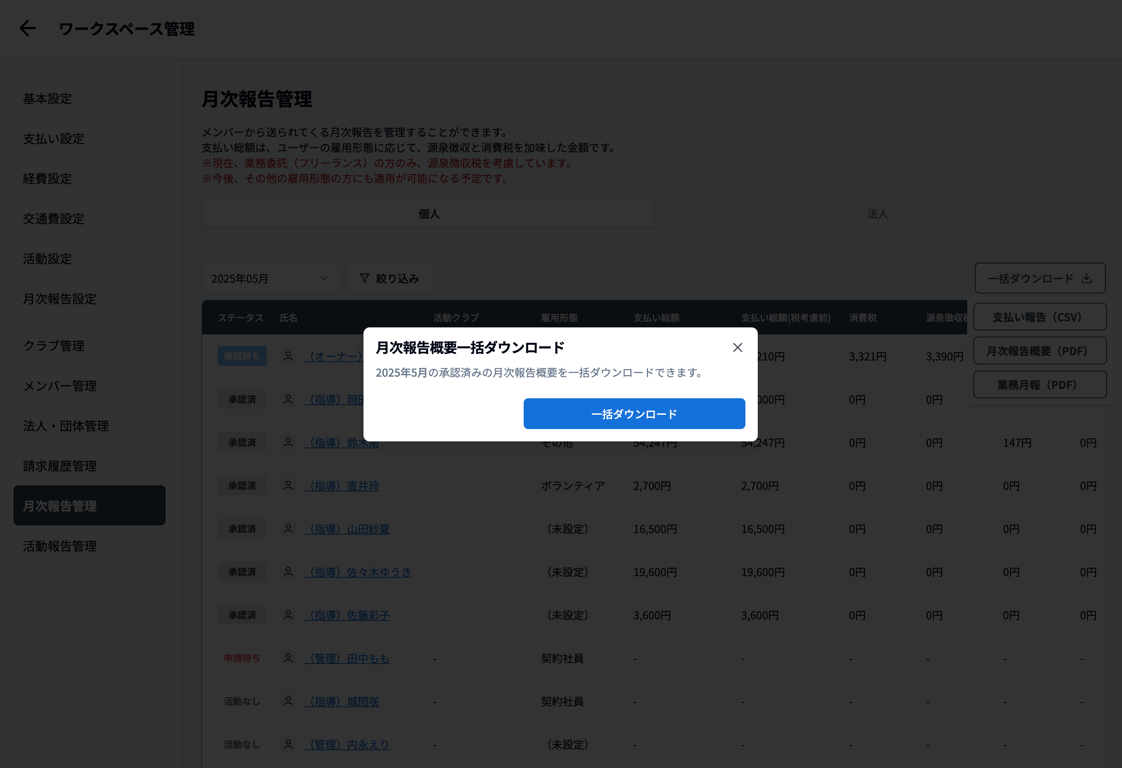This screenshot has height=768, width=1122.
Task: Open the 2025年05月 month dropdown
Action: click(269, 278)
